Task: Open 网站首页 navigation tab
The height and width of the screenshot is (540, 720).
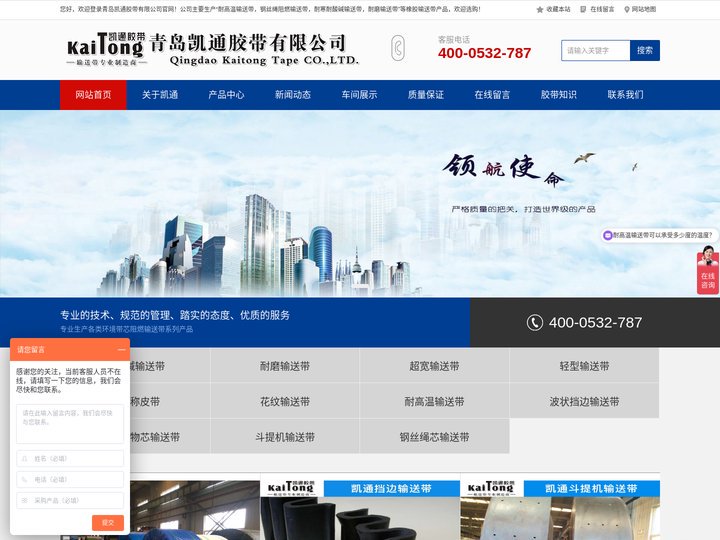Action: 93,95
